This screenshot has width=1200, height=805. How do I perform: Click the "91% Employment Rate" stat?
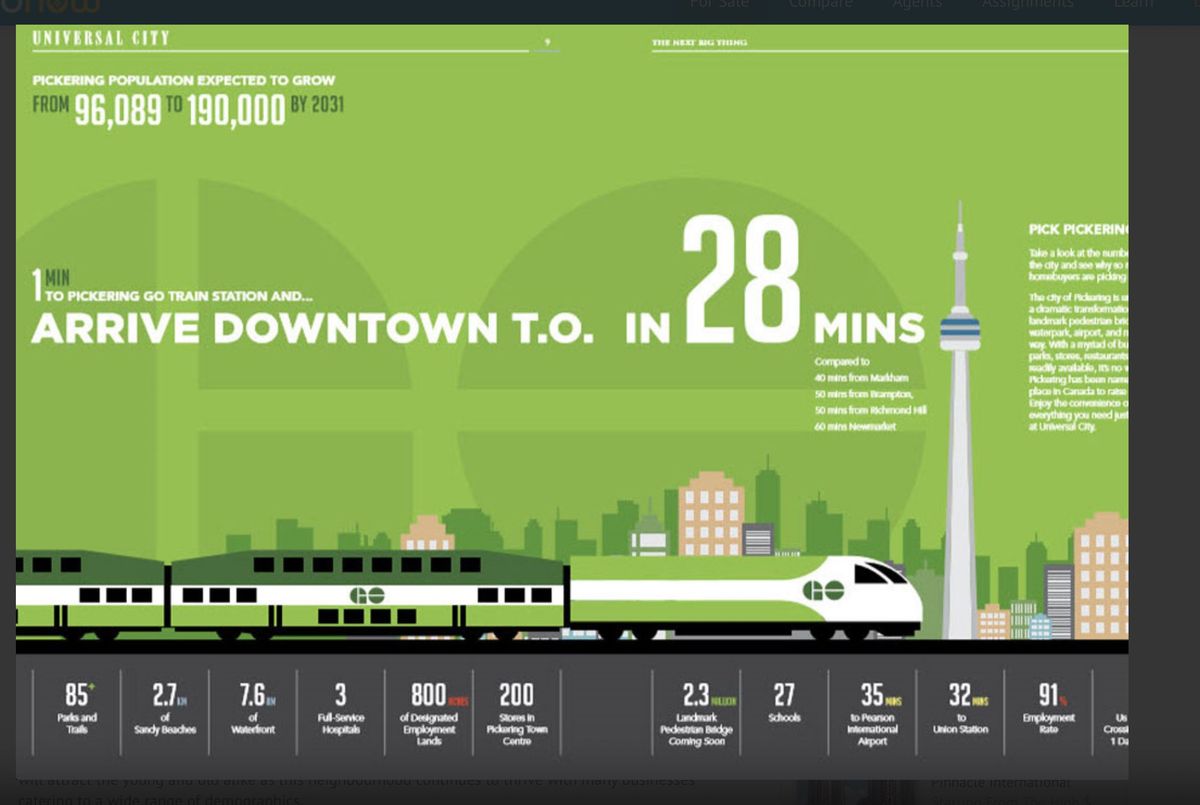pyautogui.click(x=1048, y=709)
